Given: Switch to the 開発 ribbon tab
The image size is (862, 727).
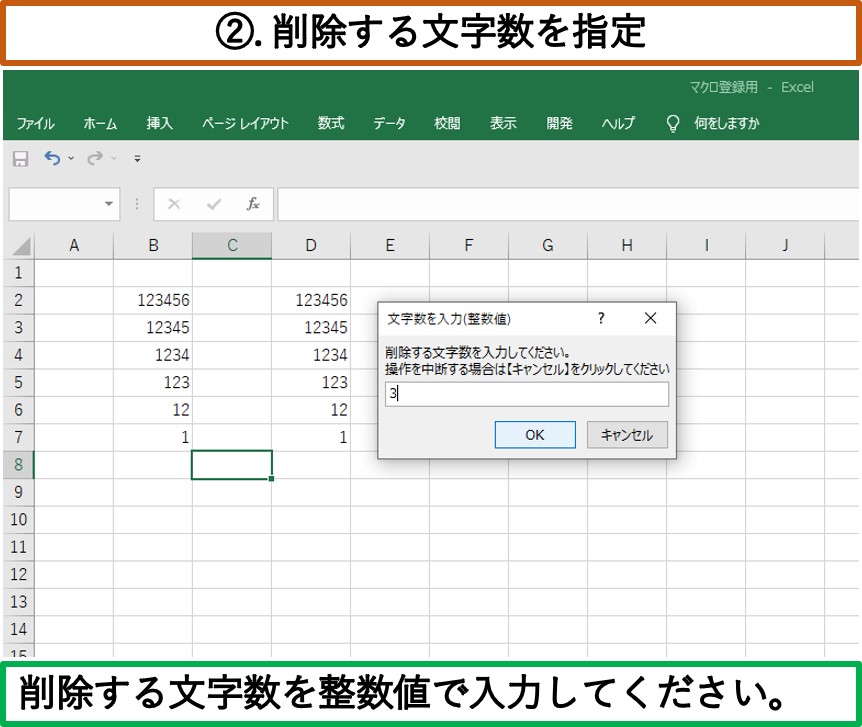Looking at the screenshot, I should click(x=559, y=124).
